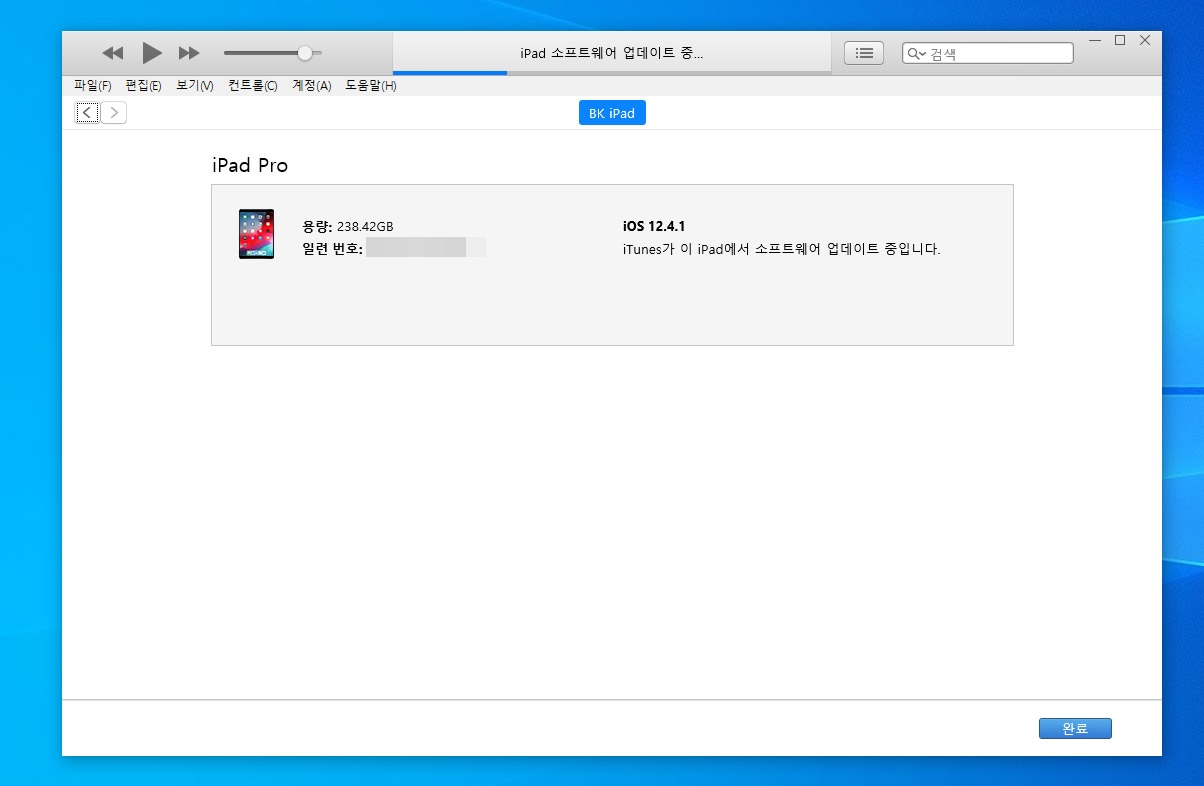Click the 'iPad 소프트웨어 업데이트 중...' status text
The width and height of the screenshot is (1204, 786).
(612, 53)
